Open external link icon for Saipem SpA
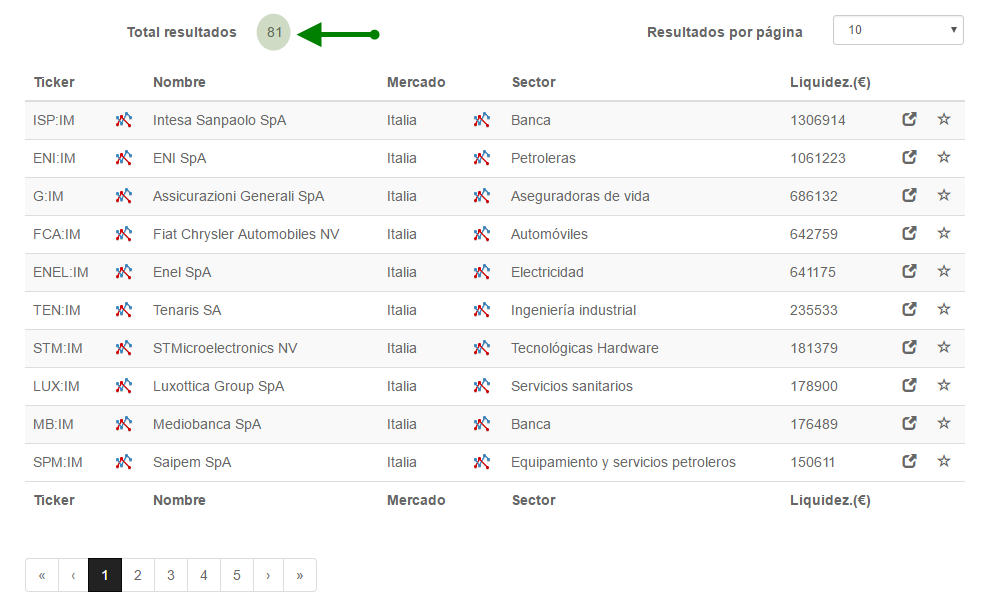 (x=909, y=461)
